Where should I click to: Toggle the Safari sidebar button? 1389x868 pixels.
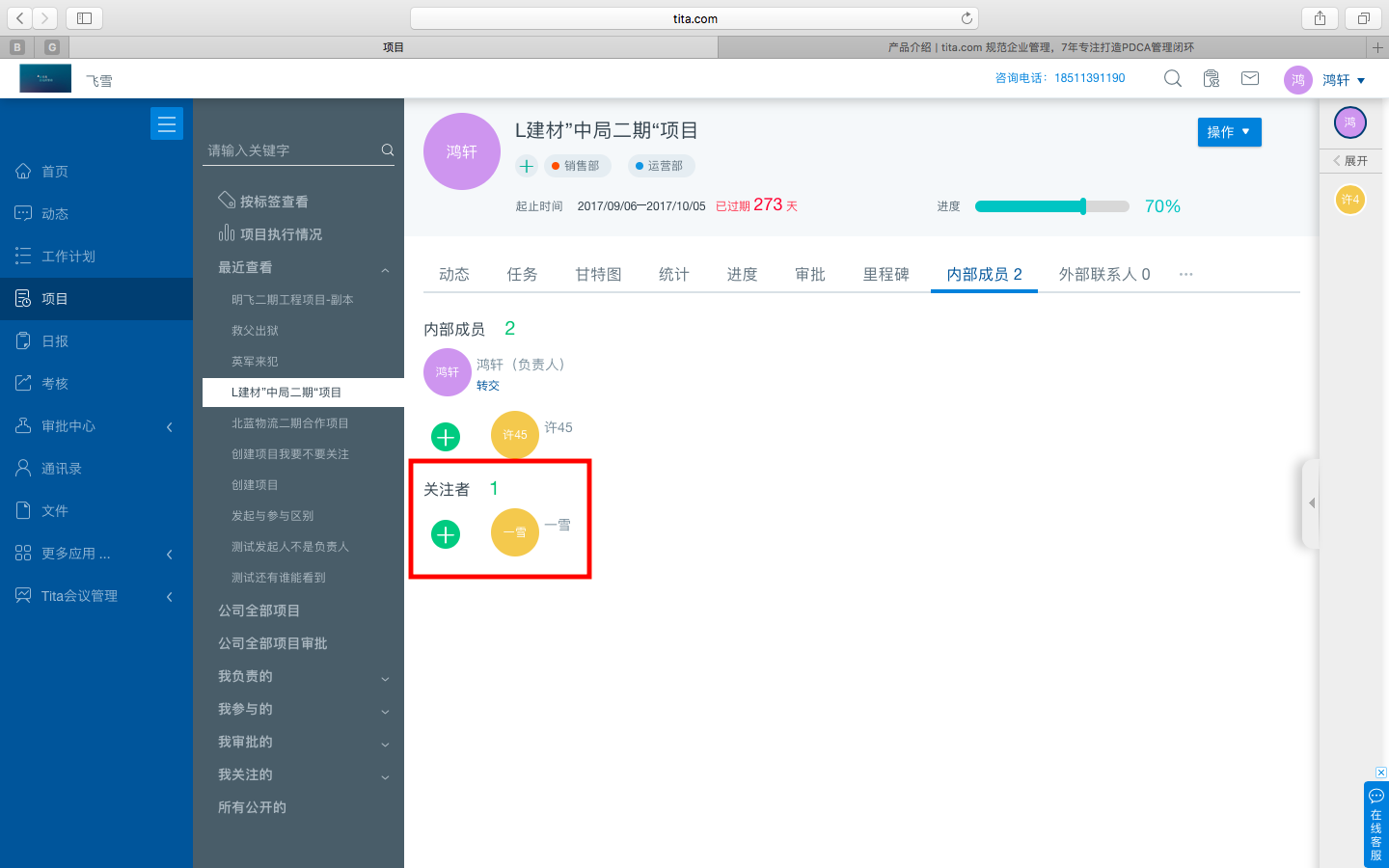pyautogui.click(x=84, y=18)
